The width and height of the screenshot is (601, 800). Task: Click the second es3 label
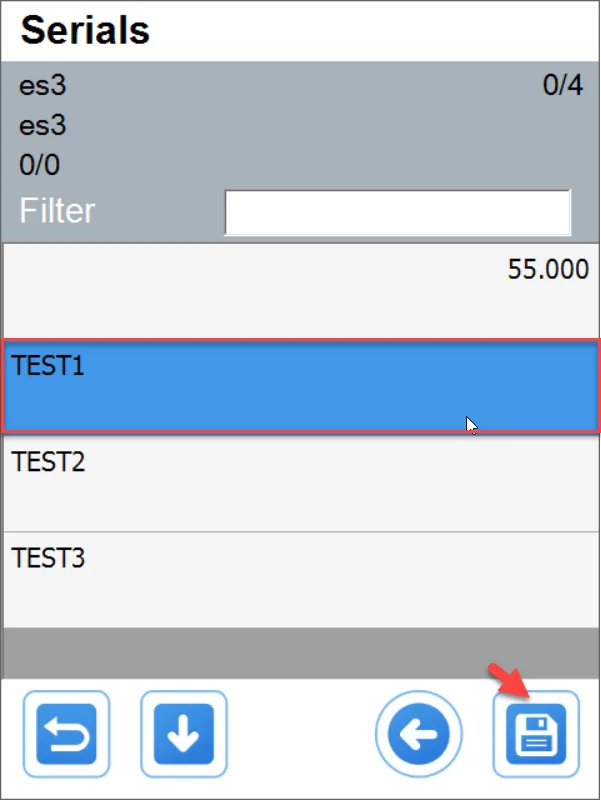tap(43, 126)
